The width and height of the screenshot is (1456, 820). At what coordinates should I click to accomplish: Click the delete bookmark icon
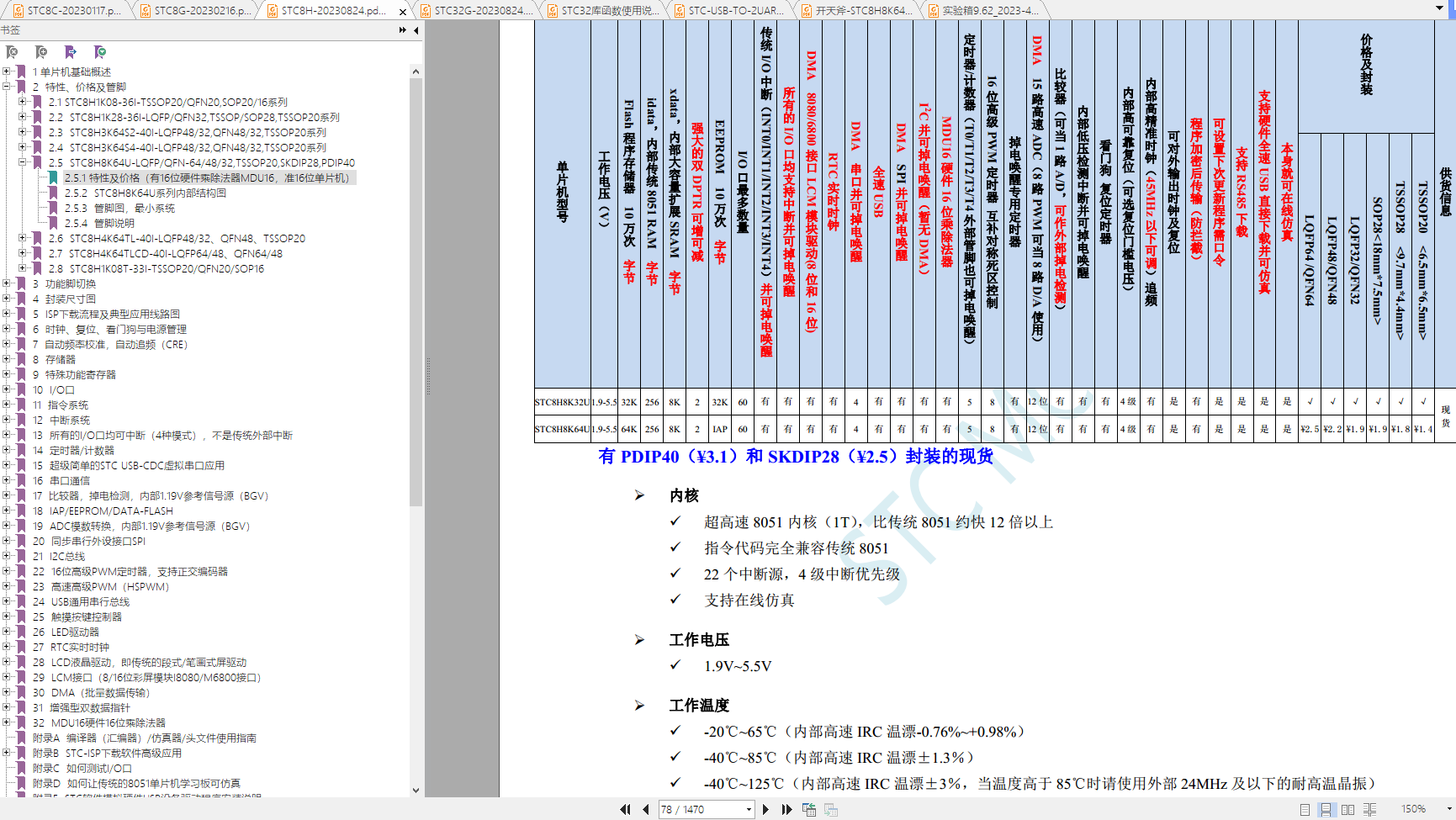click(13, 52)
